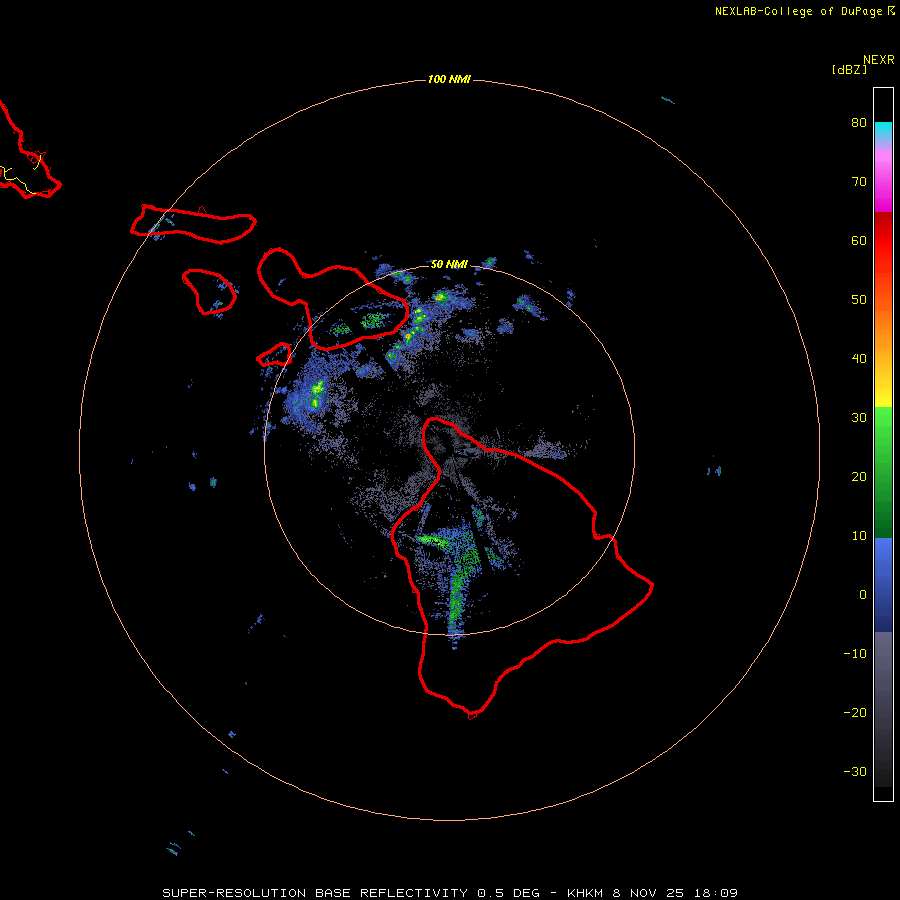Click the yellow segment of the color bar

coord(883,396)
